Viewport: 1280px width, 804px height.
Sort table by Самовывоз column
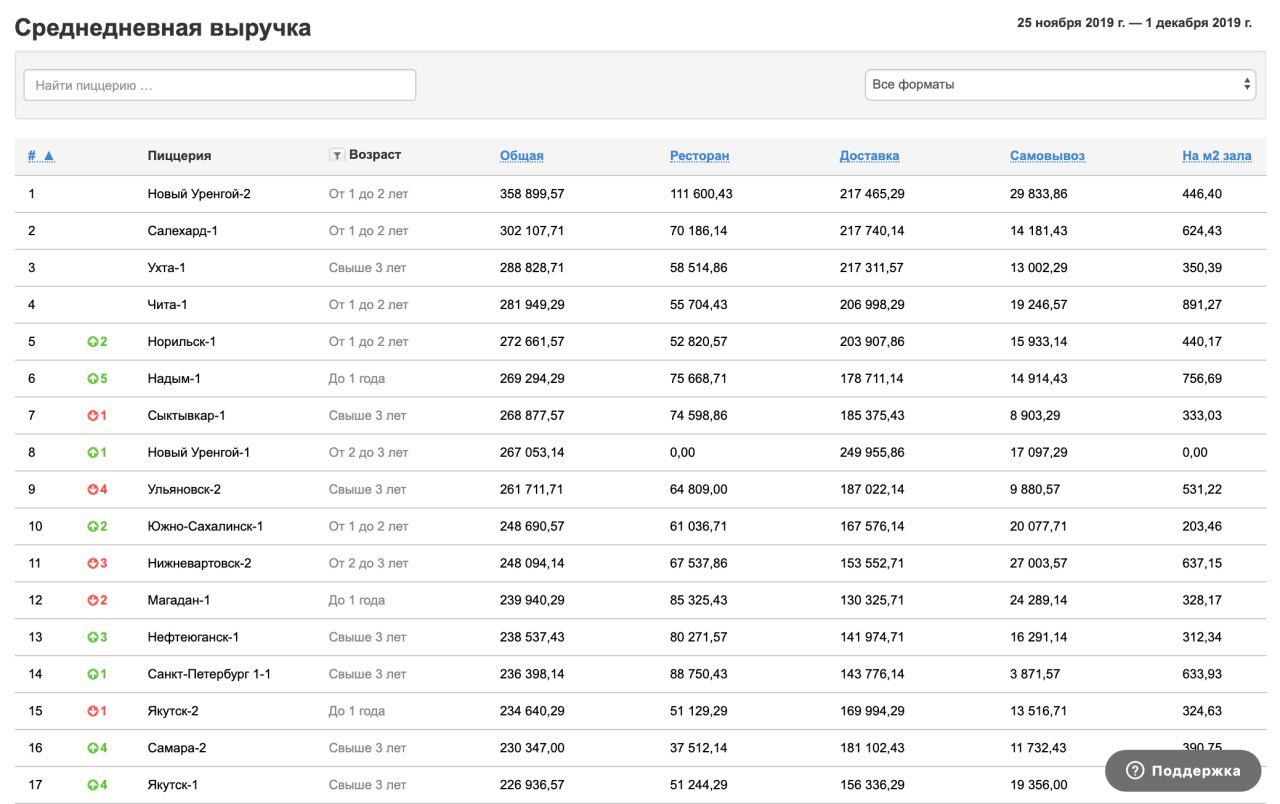pyautogui.click(x=1047, y=156)
